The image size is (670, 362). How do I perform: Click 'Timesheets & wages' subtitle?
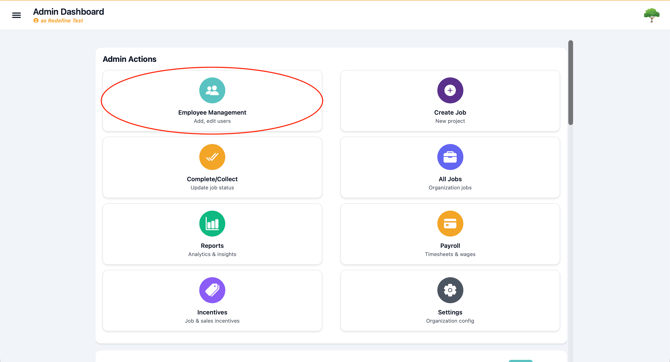(450, 254)
